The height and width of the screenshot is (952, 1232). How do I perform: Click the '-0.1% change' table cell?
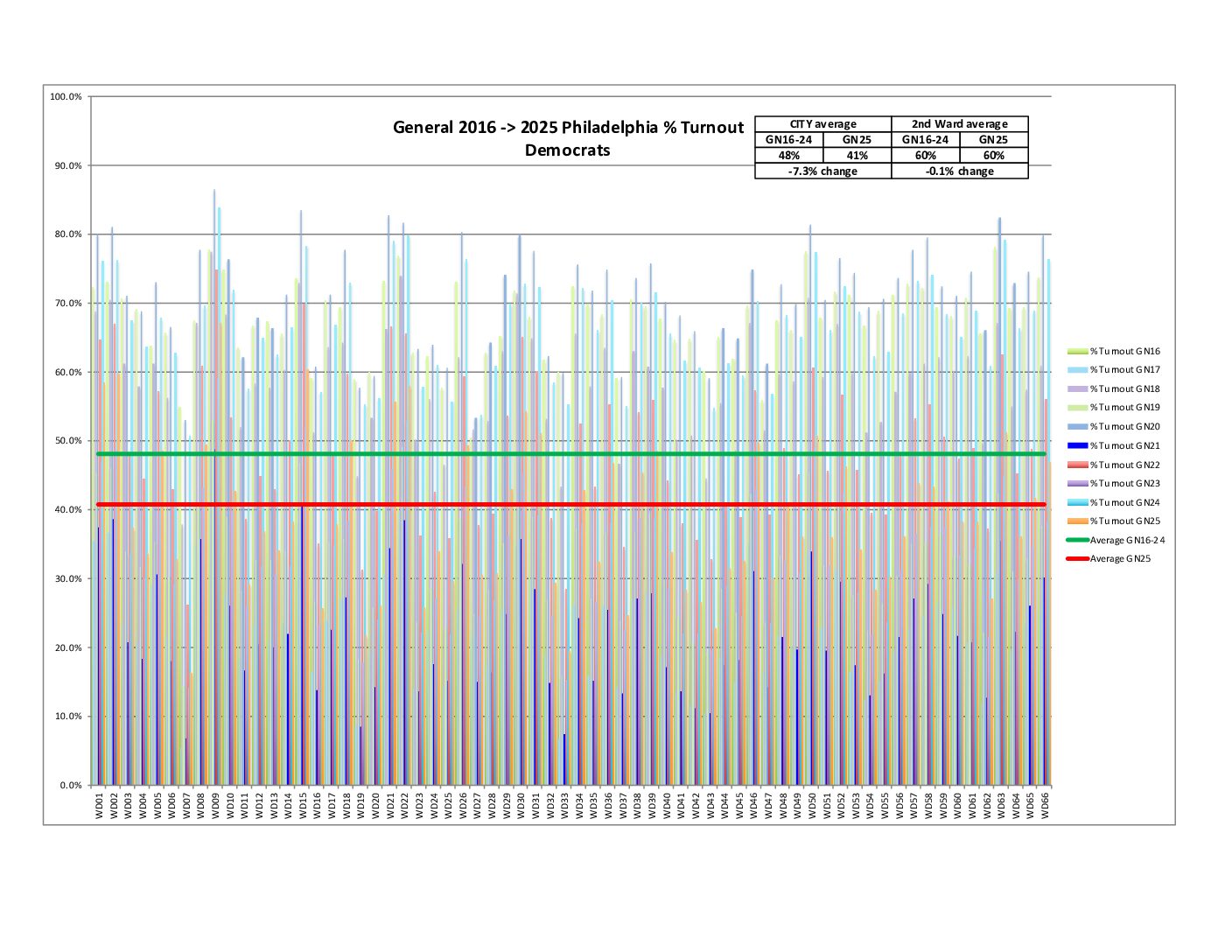[x=959, y=171]
